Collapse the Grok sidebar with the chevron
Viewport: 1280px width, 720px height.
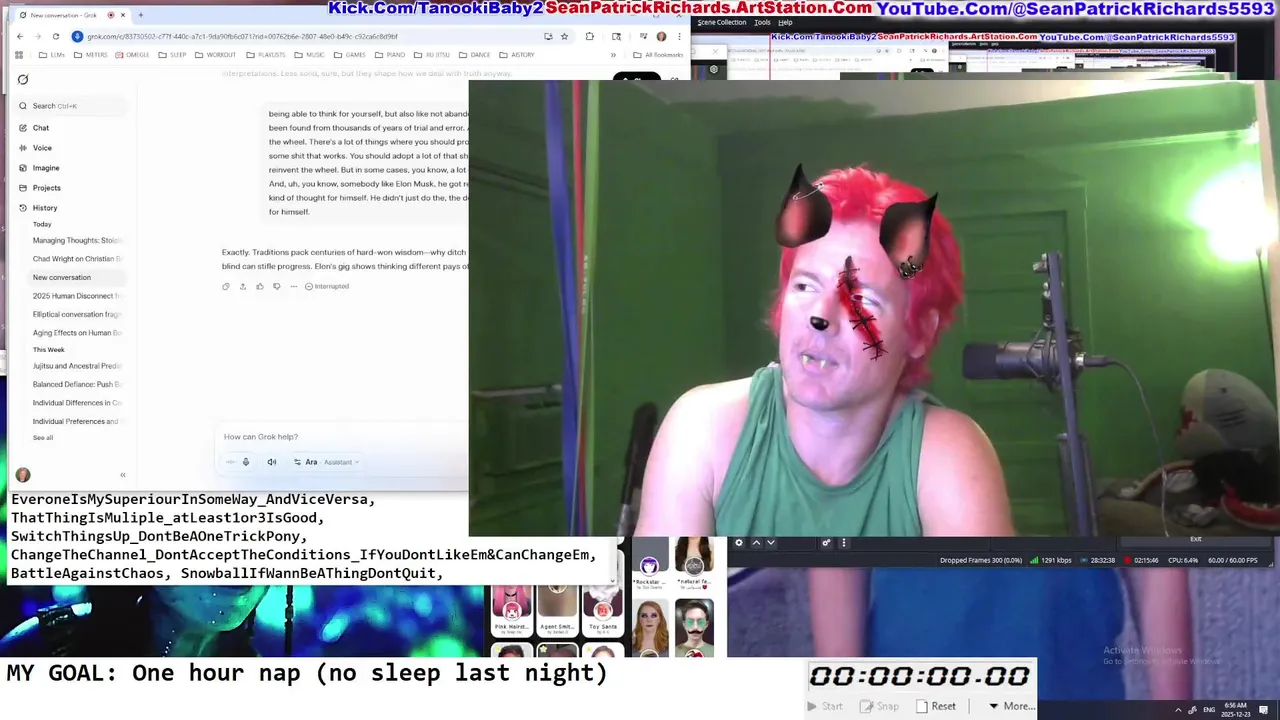[x=123, y=475]
